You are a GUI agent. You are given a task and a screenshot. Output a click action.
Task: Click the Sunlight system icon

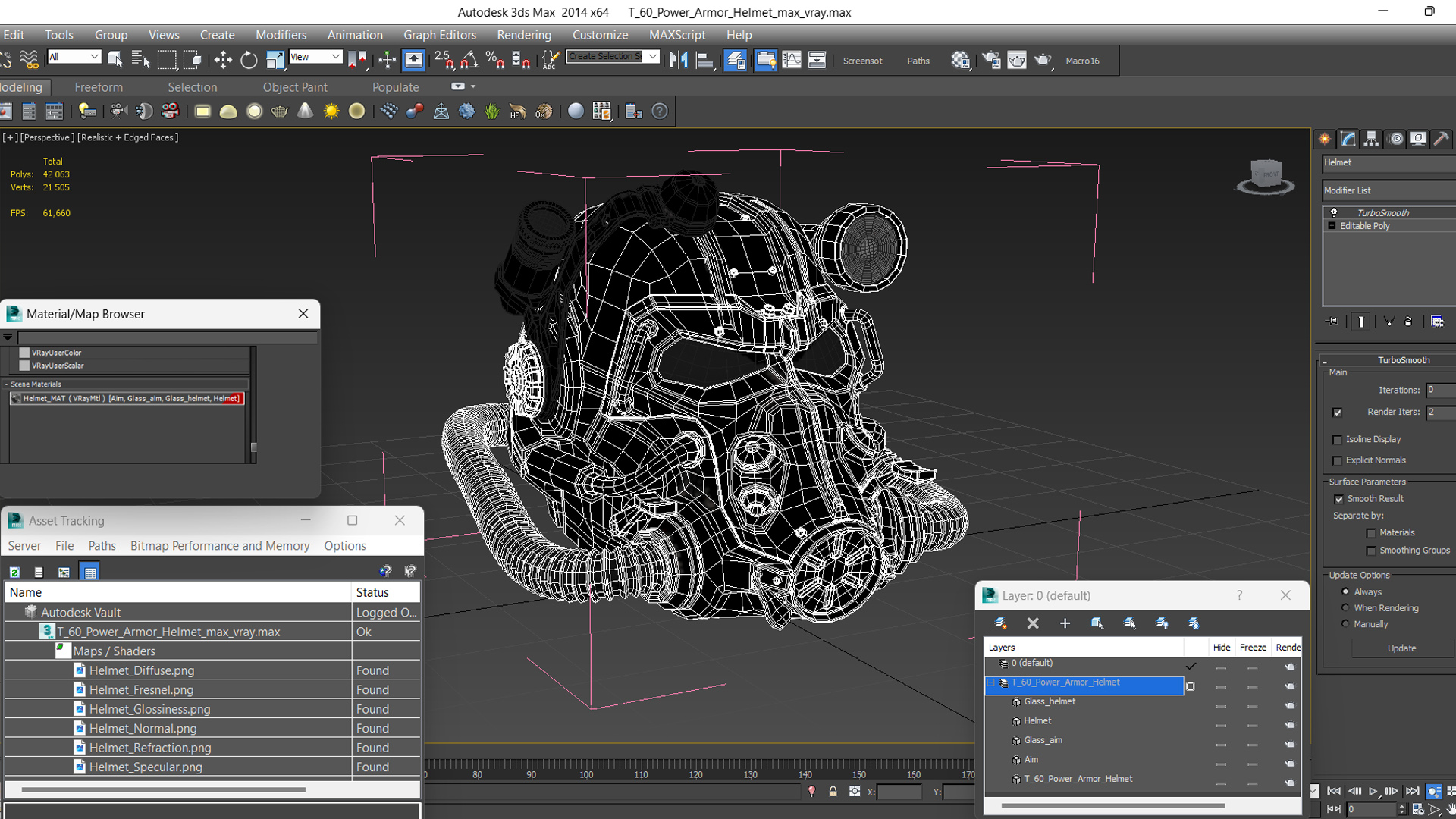coord(331,111)
